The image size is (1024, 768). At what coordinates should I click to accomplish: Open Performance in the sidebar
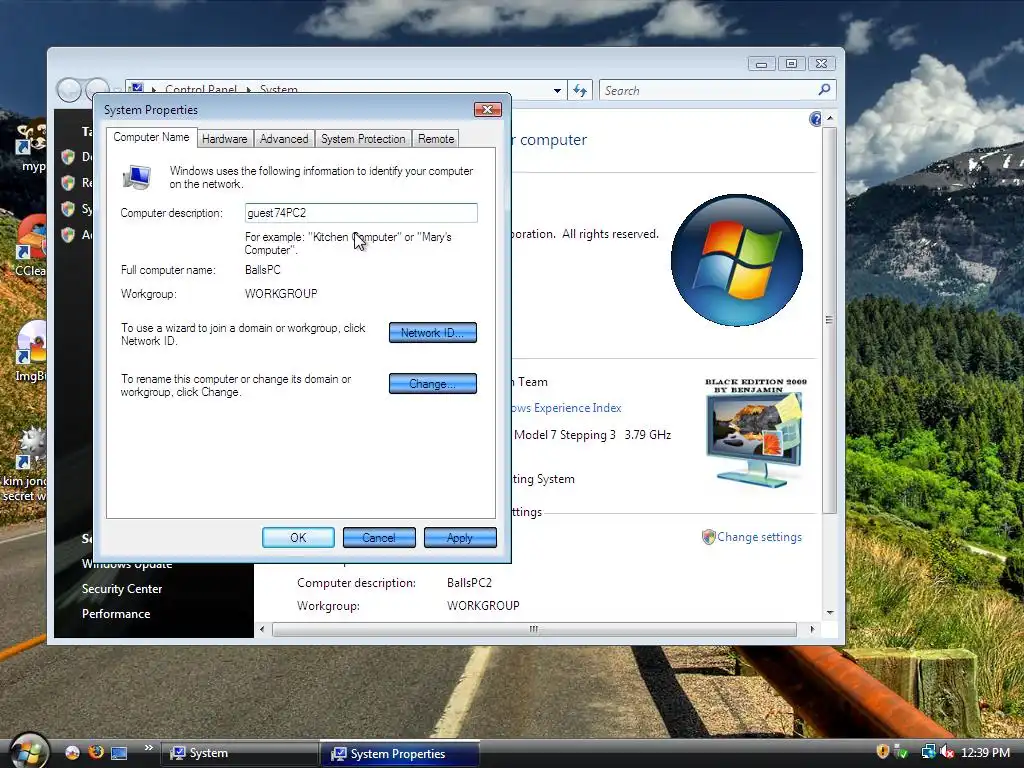(116, 614)
